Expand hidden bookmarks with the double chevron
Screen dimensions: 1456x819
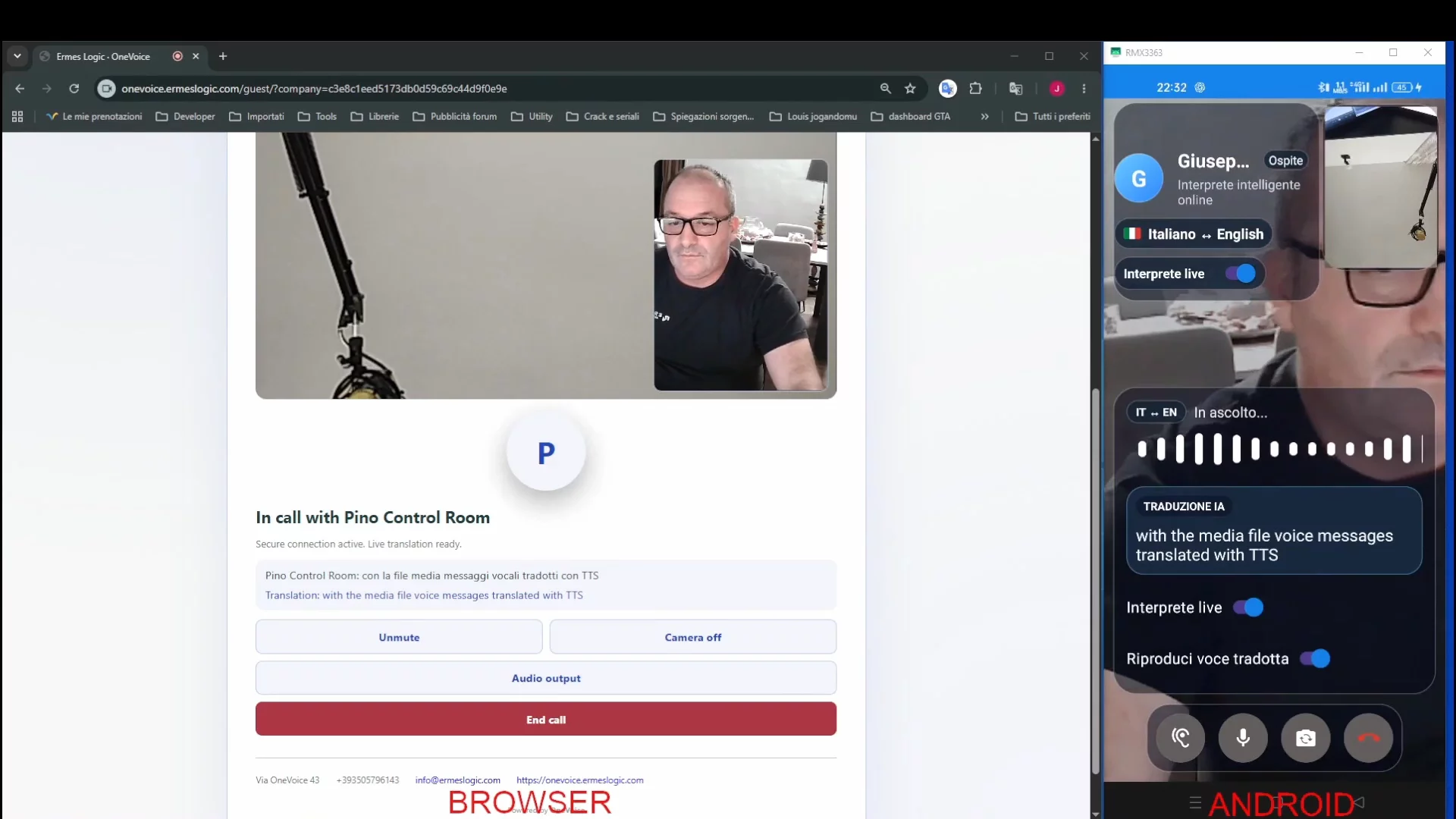tap(984, 117)
